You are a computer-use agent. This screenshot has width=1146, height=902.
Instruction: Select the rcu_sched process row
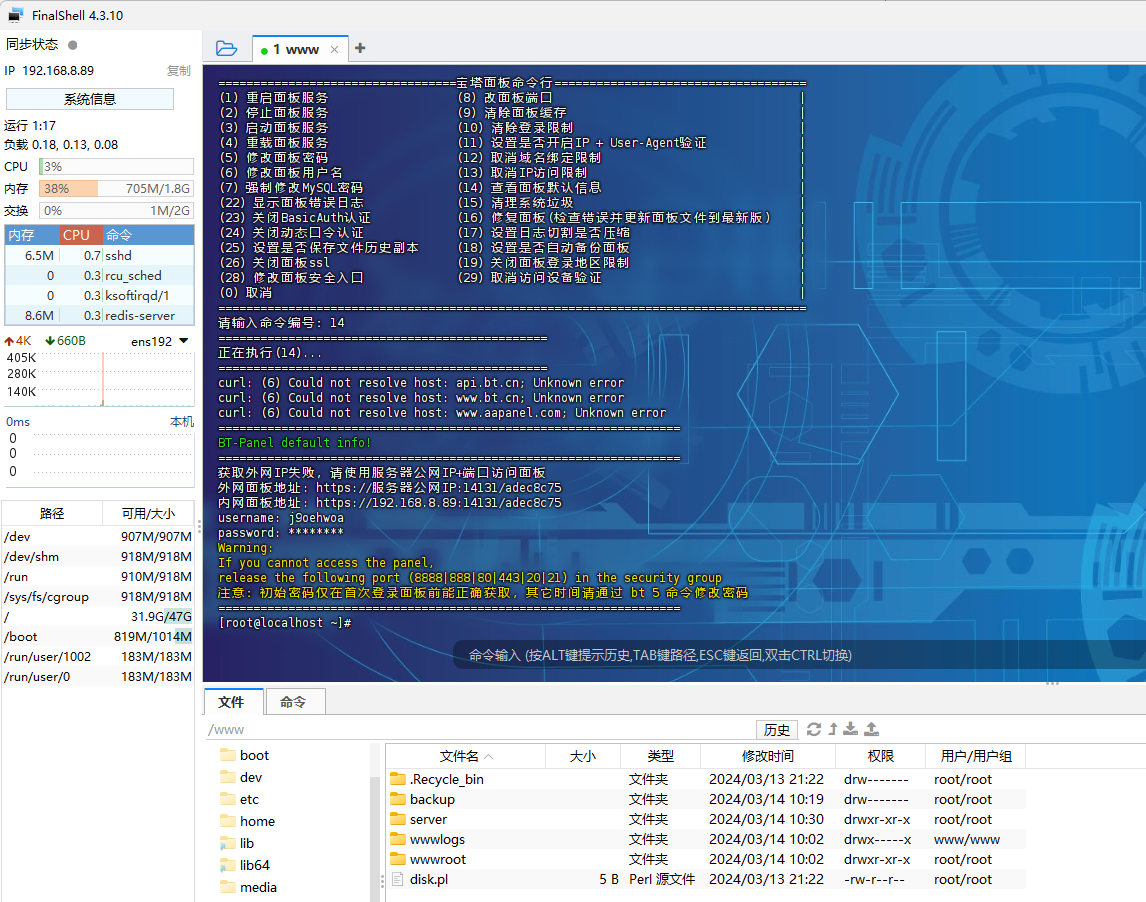click(x=99, y=276)
